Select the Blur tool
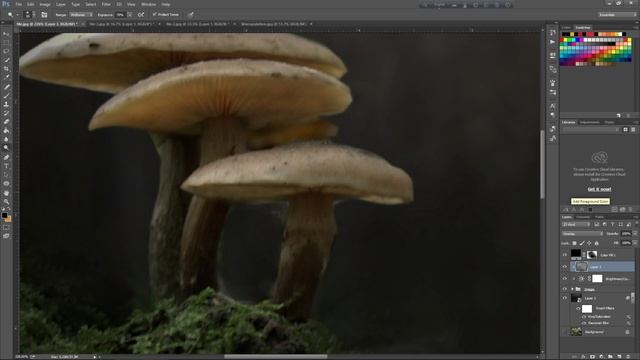 coord(6,140)
